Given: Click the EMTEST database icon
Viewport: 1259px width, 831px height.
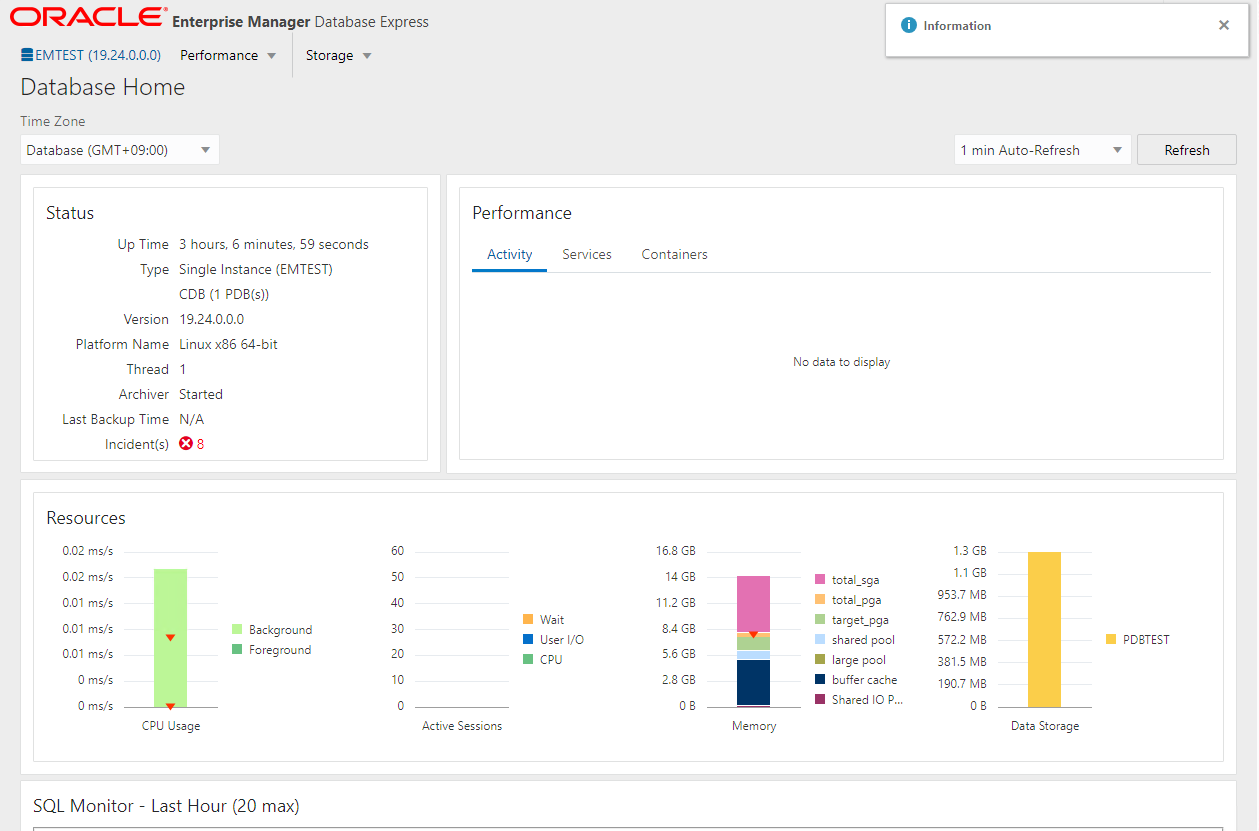Looking at the screenshot, I should point(27,55).
